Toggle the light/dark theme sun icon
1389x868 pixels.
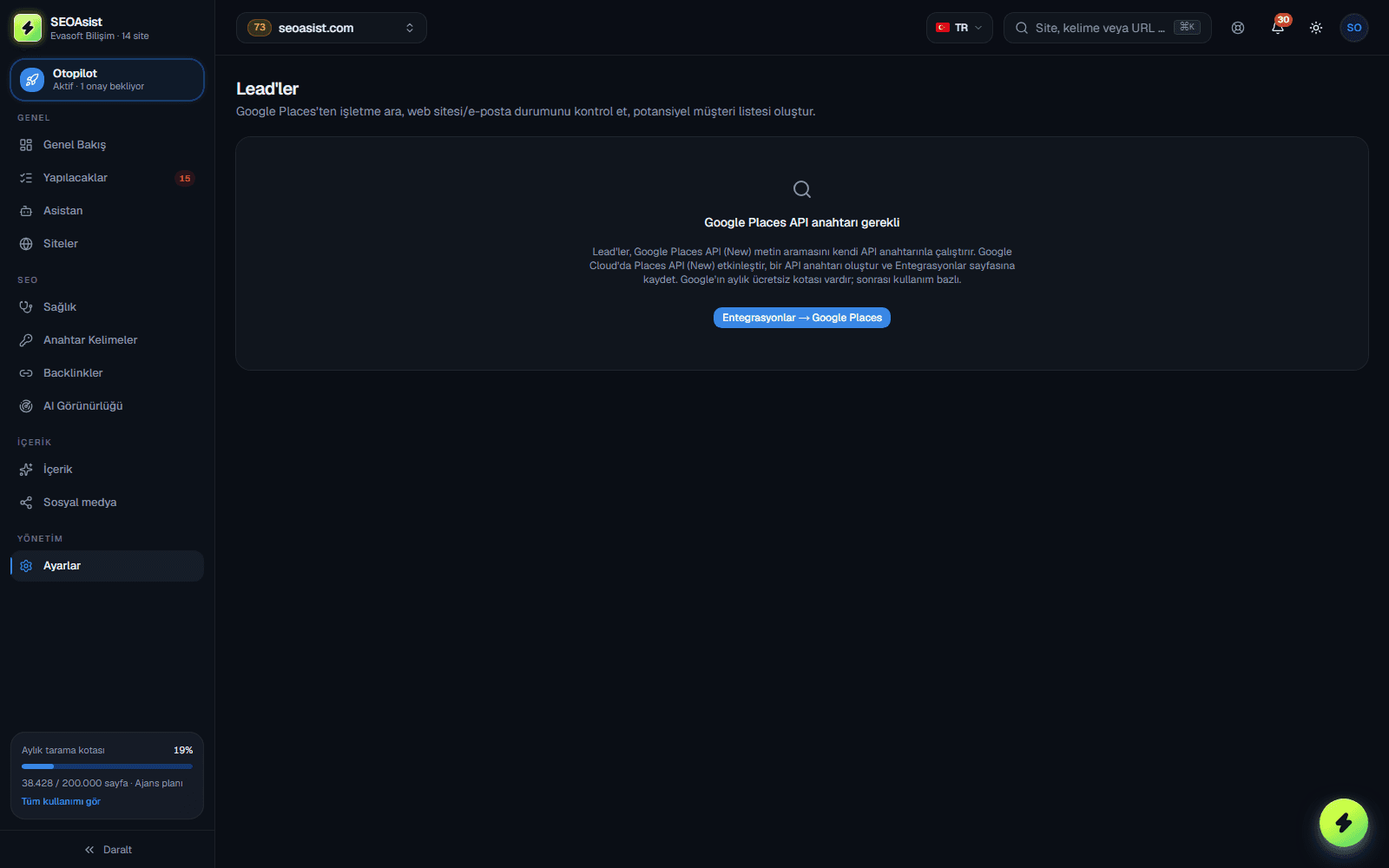(x=1316, y=28)
